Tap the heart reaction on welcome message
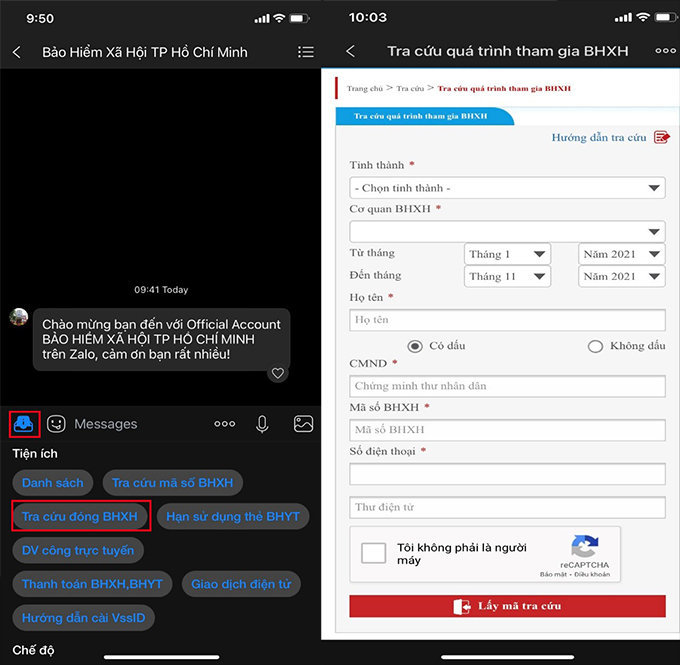 tap(278, 373)
